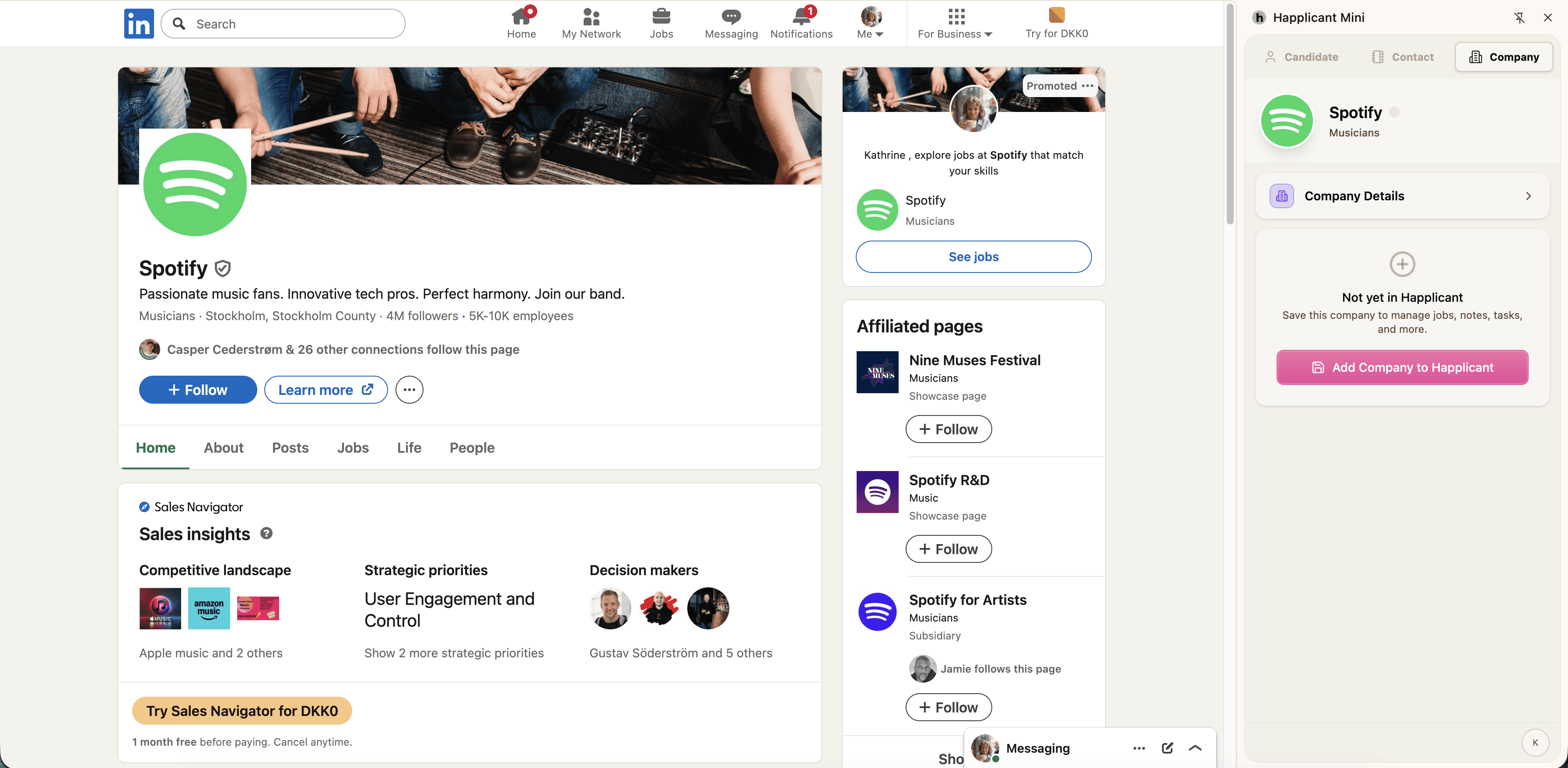Image resolution: width=1568 pixels, height=768 pixels.
Task: Click the See jobs button
Action: click(x=973, y=256)
